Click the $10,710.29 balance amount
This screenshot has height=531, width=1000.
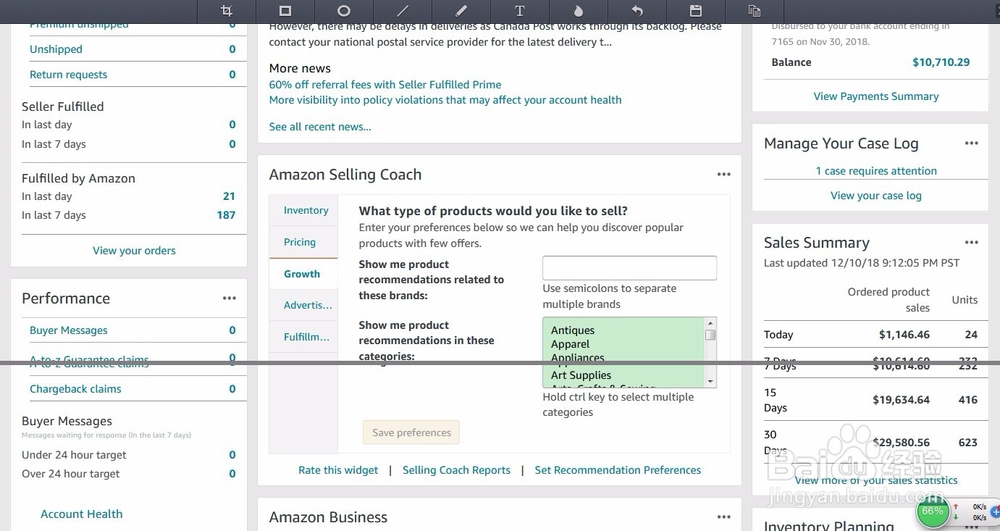point(941,62)
